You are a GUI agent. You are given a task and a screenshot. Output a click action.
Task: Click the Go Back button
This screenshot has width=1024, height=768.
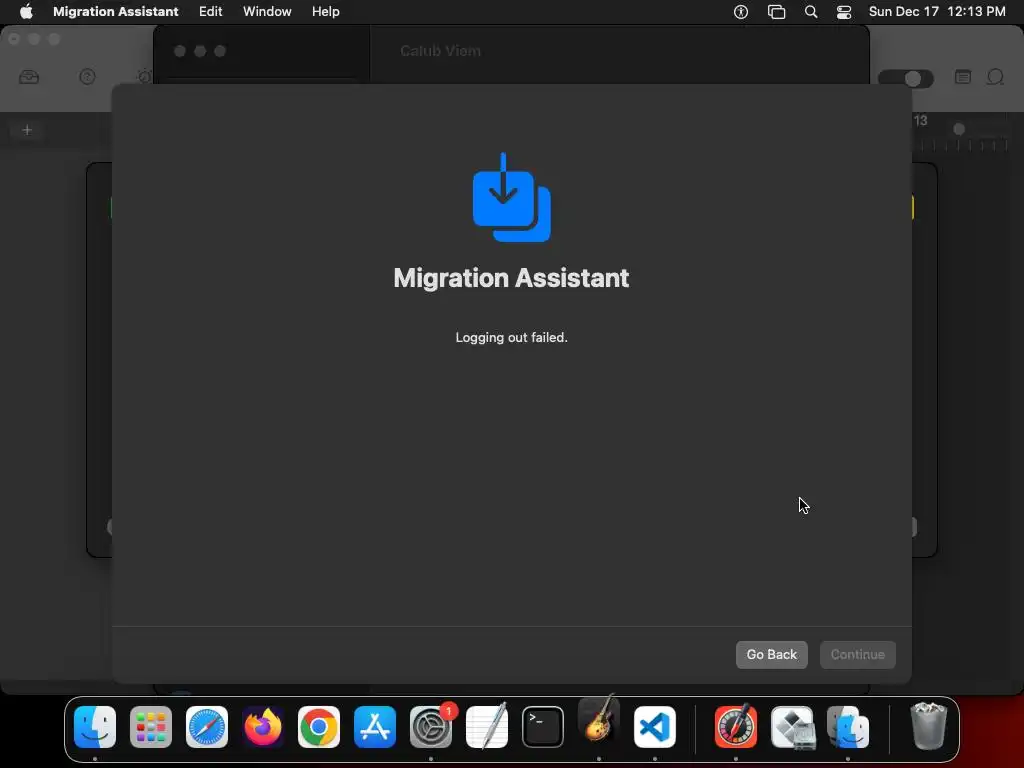tap(771, 654)
